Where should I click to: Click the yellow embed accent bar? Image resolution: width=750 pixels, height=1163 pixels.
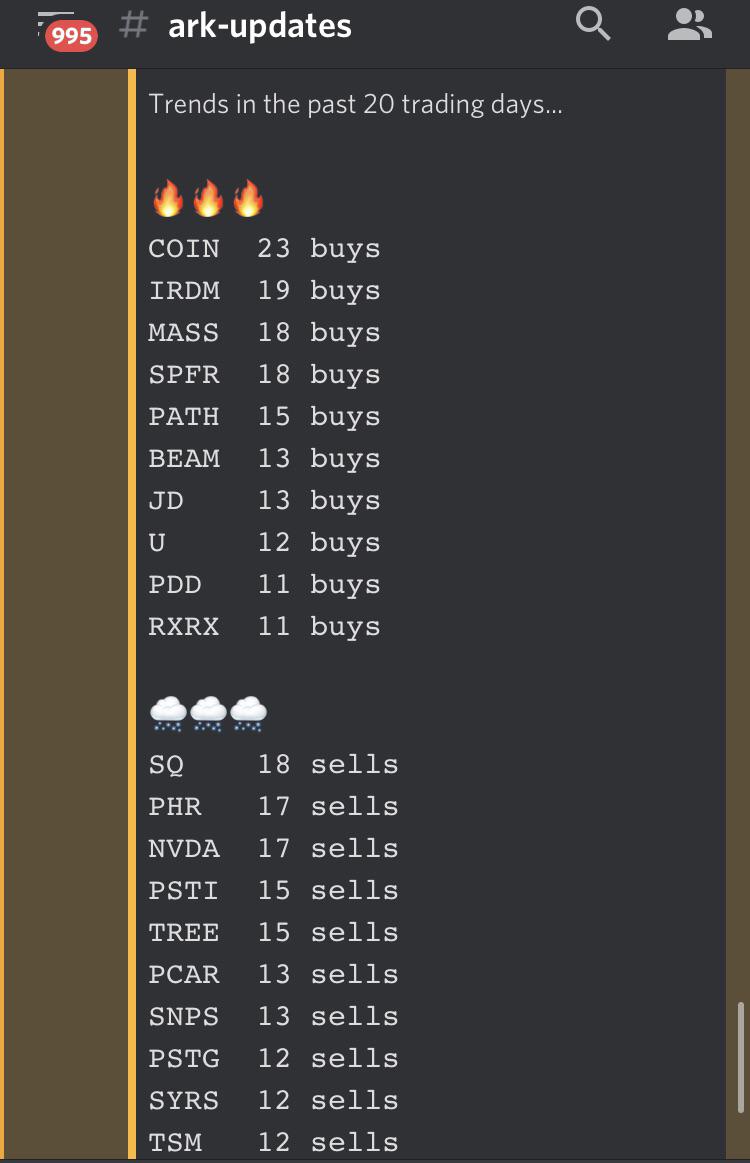132,600
